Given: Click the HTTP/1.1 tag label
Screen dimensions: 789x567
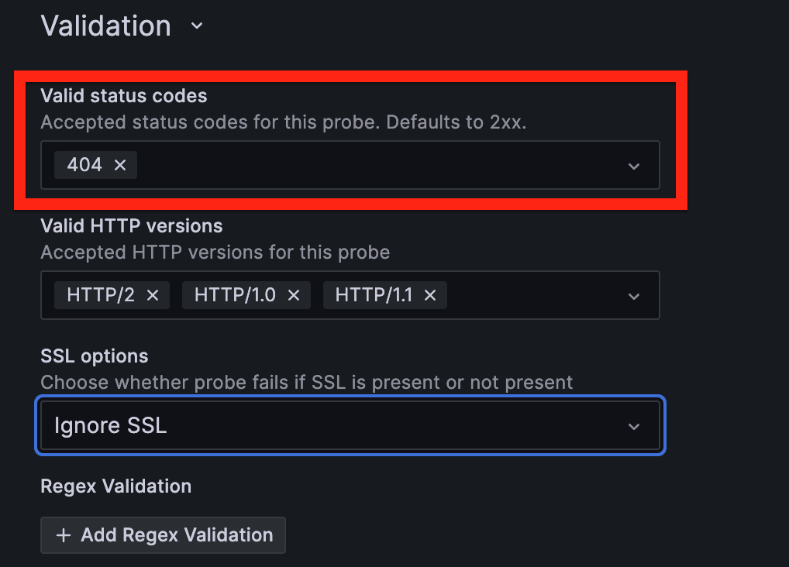Looking at the screenshot, I should (x=373, y=295).
